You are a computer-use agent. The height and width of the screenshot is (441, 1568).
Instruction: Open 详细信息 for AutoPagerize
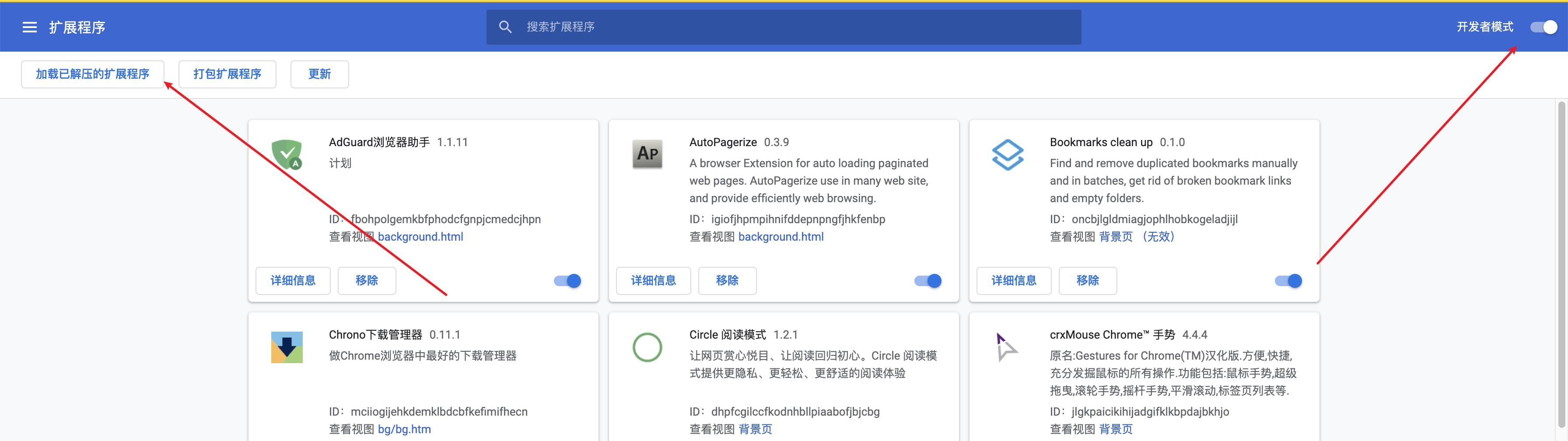(x=653, y=281)
